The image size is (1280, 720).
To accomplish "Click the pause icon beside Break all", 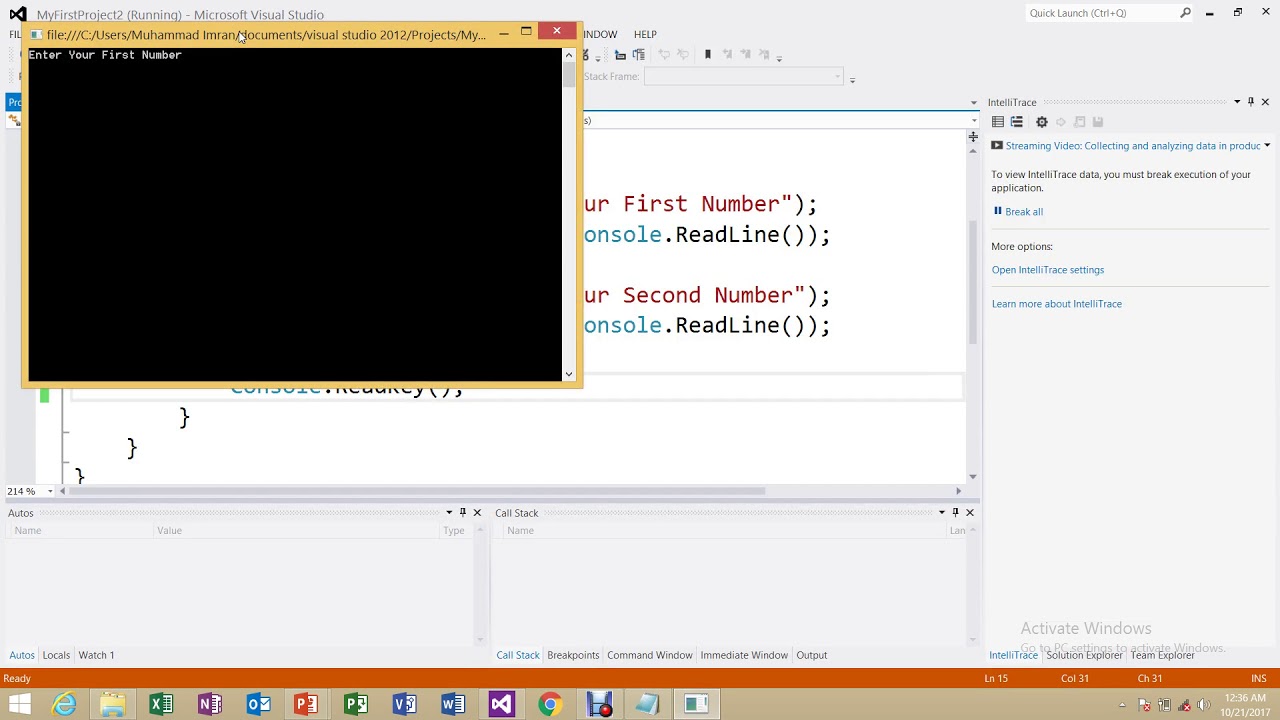I will tap(997, 211).
